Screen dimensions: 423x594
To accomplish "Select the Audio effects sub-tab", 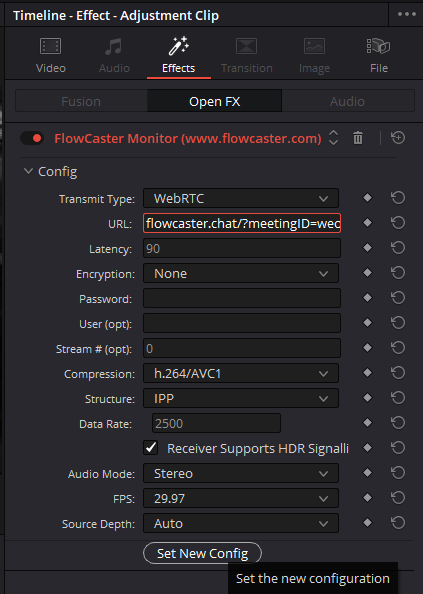I will pos(347,101).
